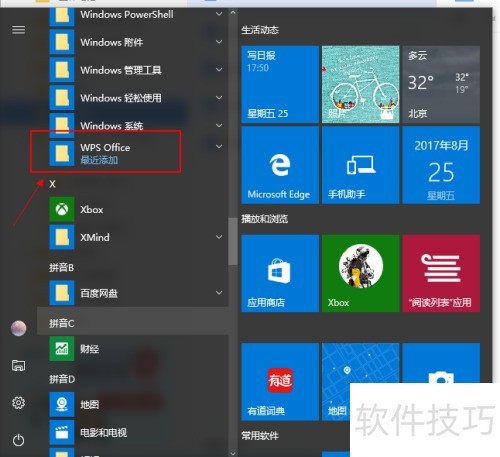Click the 拼音D section header
The image size is (500, 457).
62,379
